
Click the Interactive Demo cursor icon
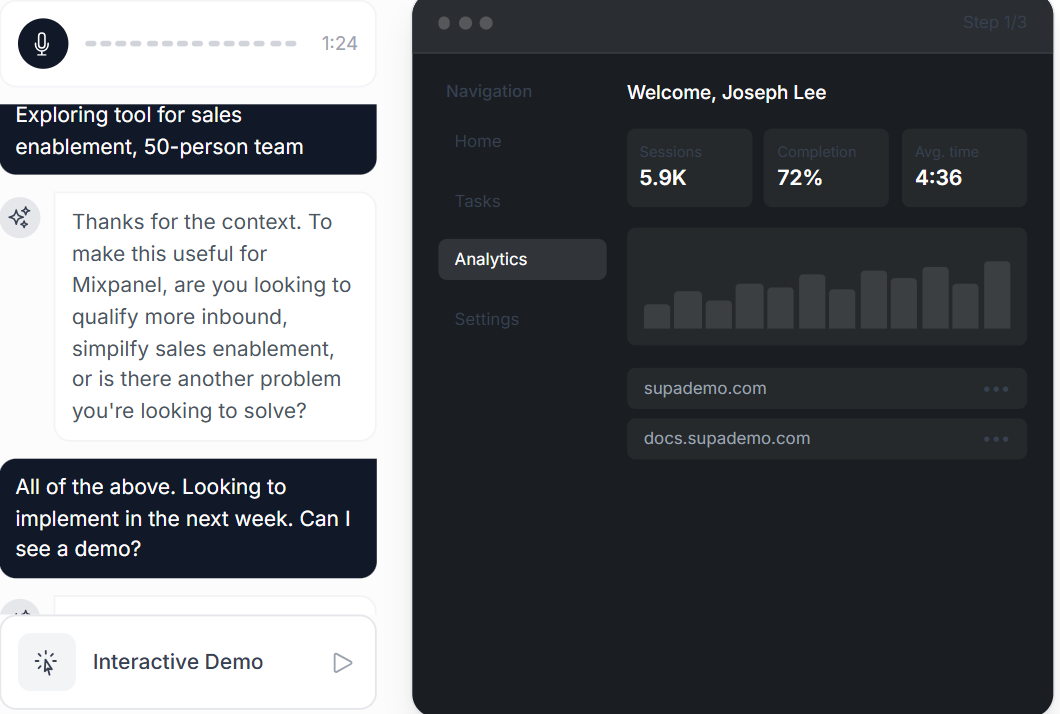click(47, 662)
